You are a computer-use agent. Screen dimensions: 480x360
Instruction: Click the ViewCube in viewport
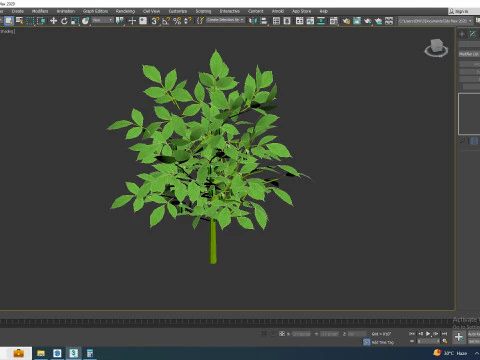click(436, 48)
